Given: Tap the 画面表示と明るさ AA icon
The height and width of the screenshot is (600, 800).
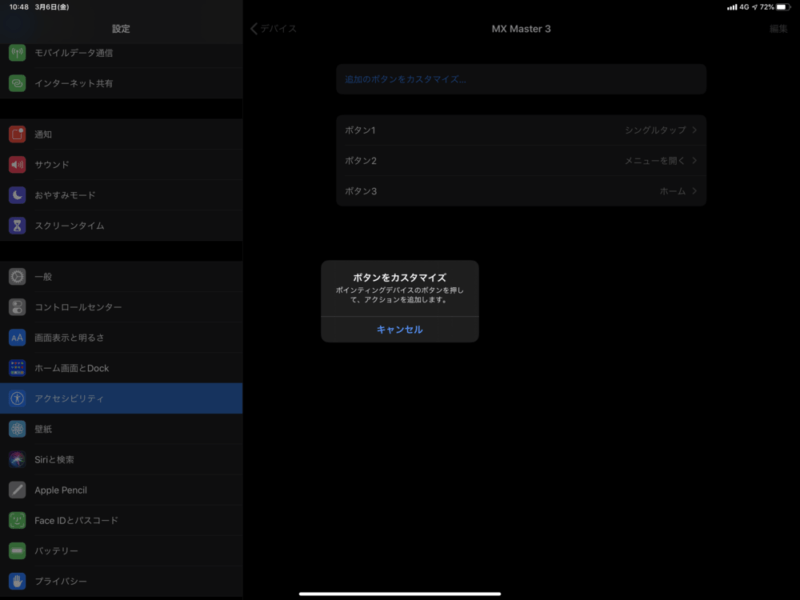Looking at the screenshot, I should coord(17,337).
